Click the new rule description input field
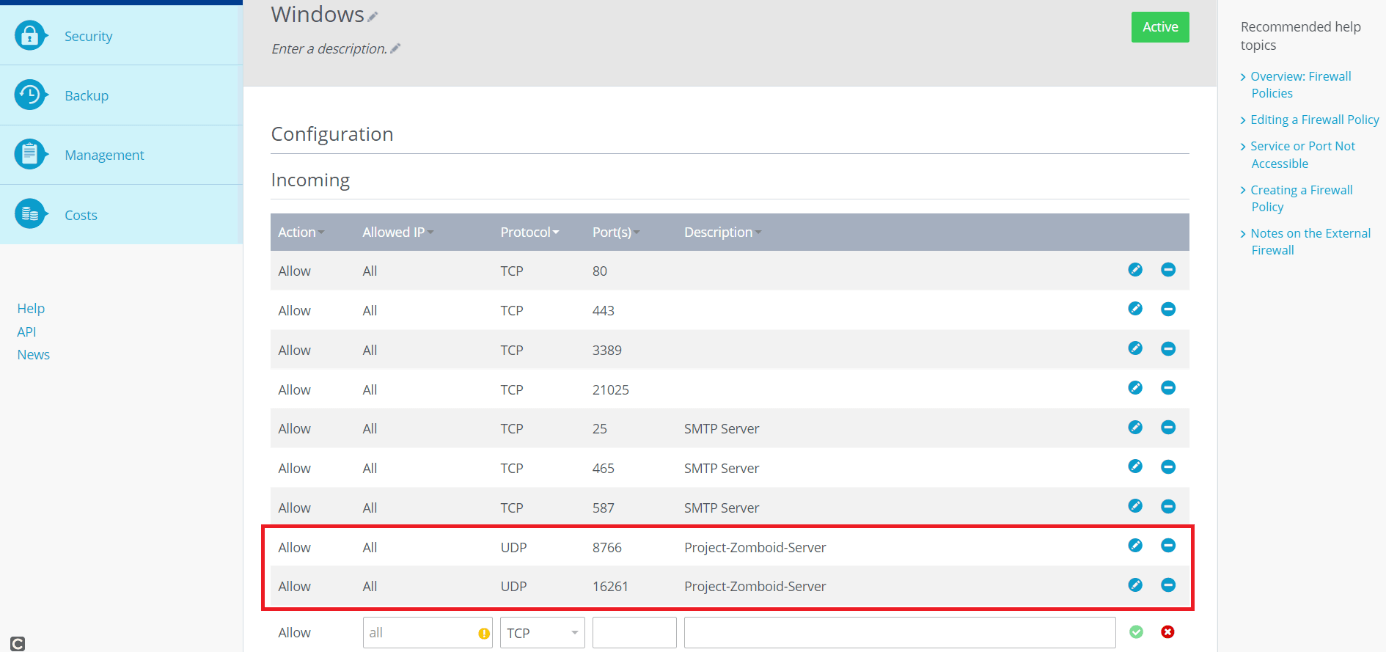This screenshot has width=1386, height=652. (900, 633)
